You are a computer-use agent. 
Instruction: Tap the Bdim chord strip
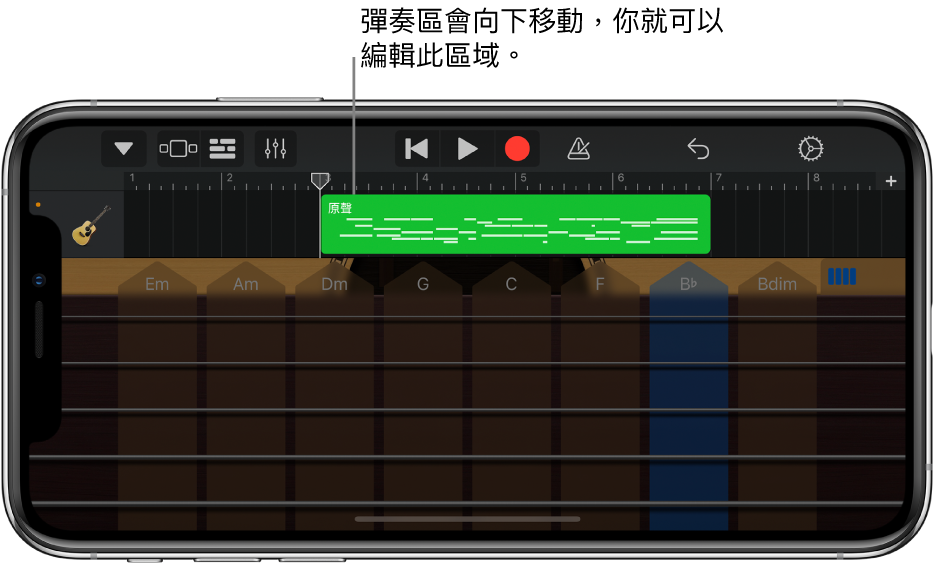pos(777,396)
